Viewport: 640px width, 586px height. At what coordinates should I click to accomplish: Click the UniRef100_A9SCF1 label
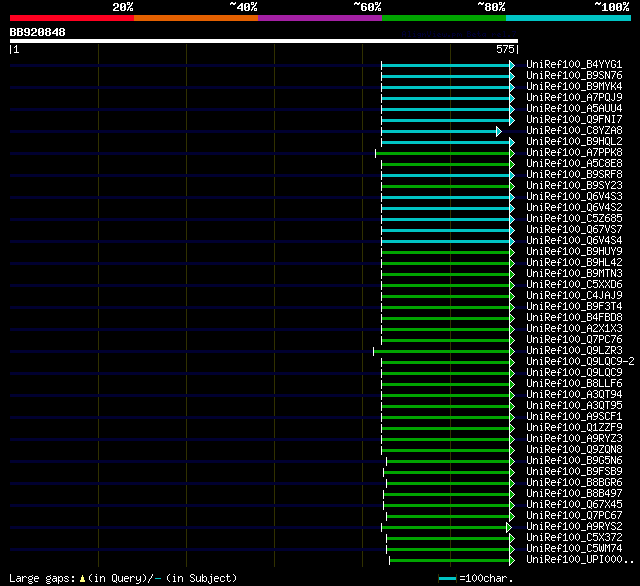(574, 417)
